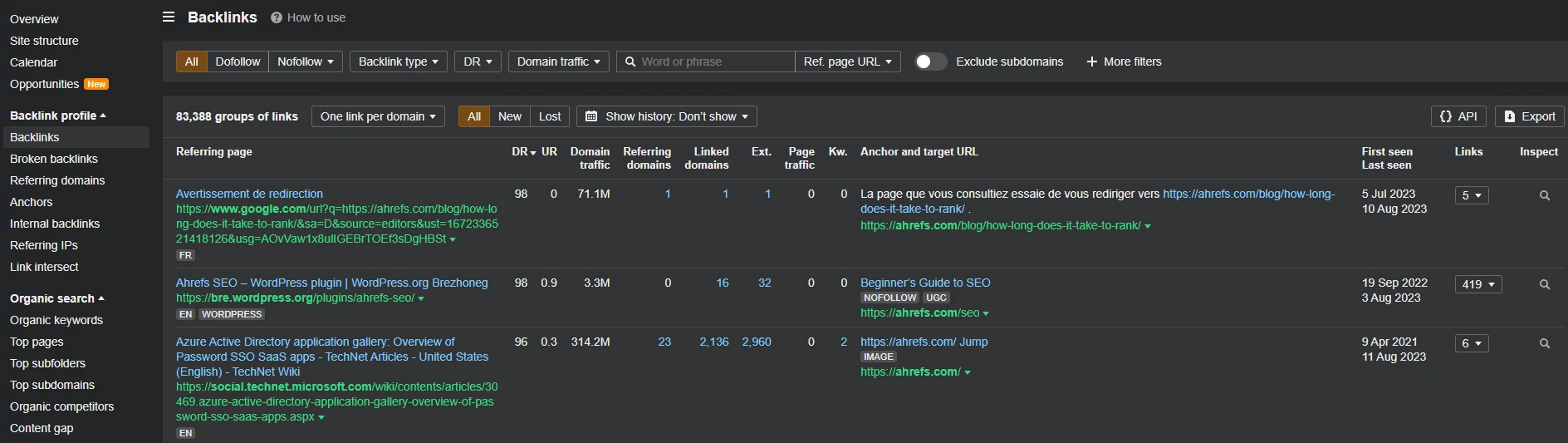Open the Backlink type dropdown

pos(398,62)
